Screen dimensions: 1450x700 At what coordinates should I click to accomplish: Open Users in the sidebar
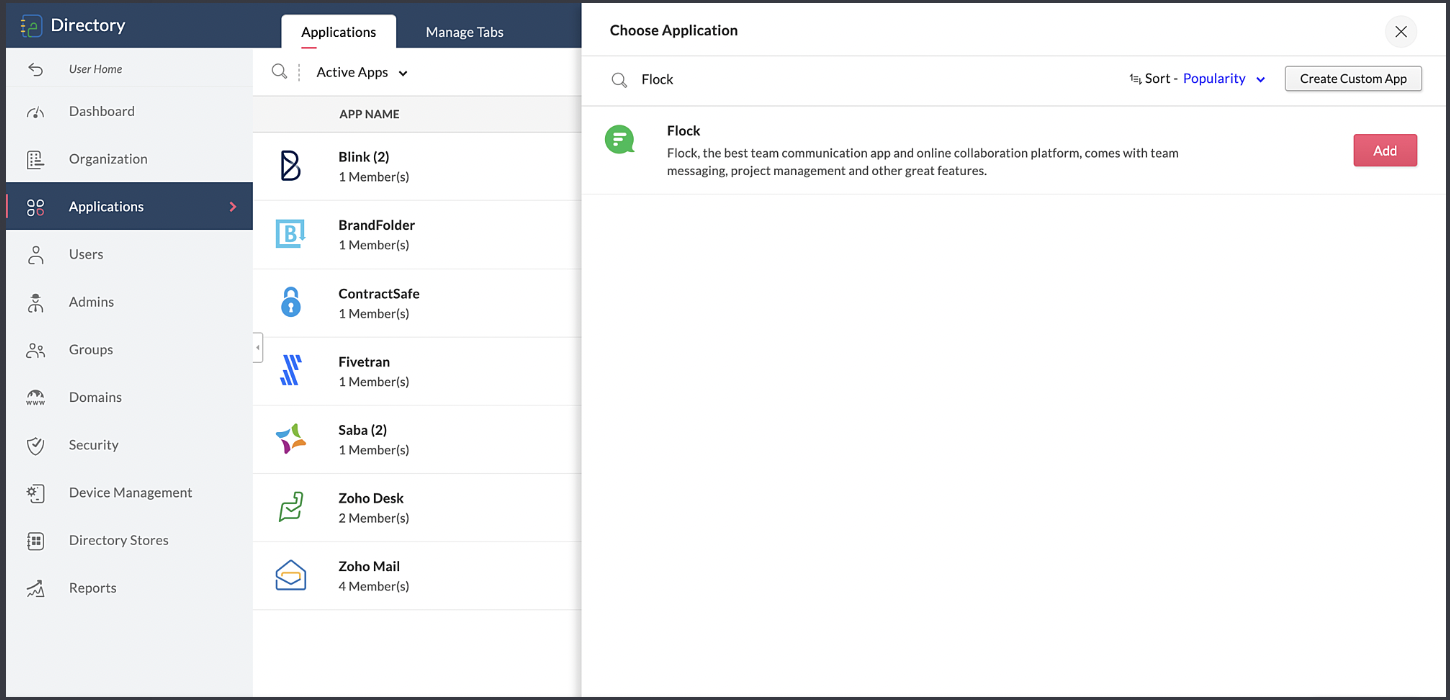86,254
